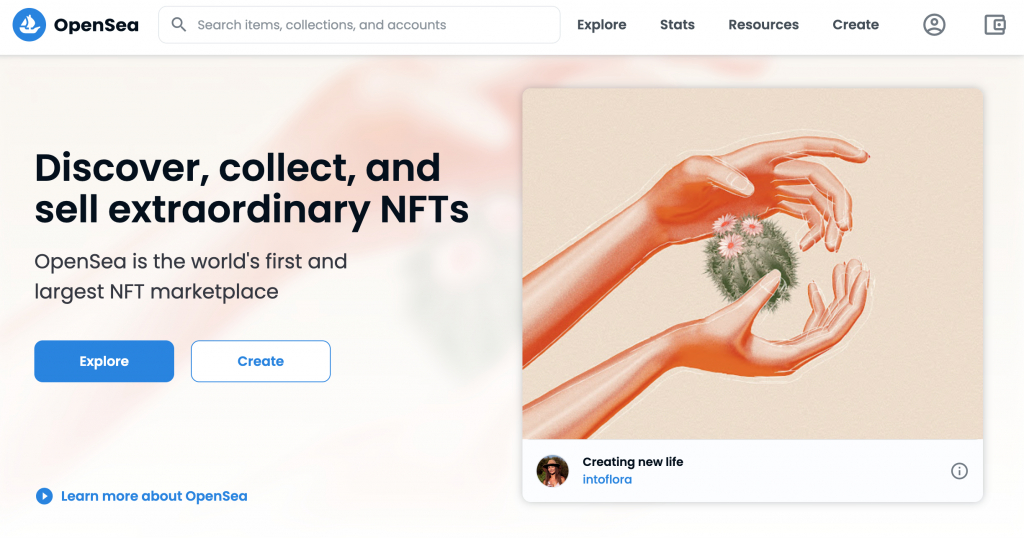Visit the intoflora creator link
Viewport: 1024px width, 538px height.
click(607, 480)
